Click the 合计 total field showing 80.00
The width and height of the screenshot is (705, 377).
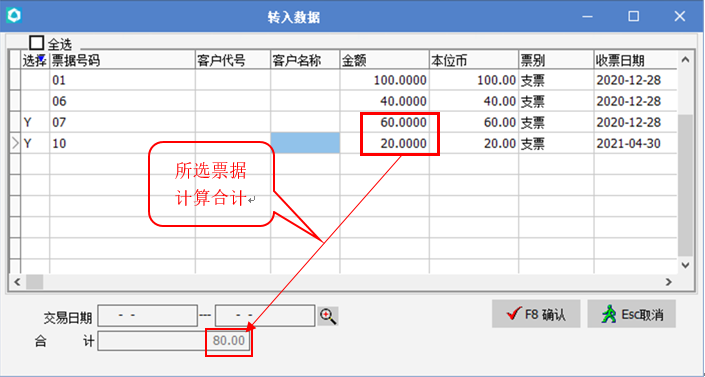click(174, 341)
